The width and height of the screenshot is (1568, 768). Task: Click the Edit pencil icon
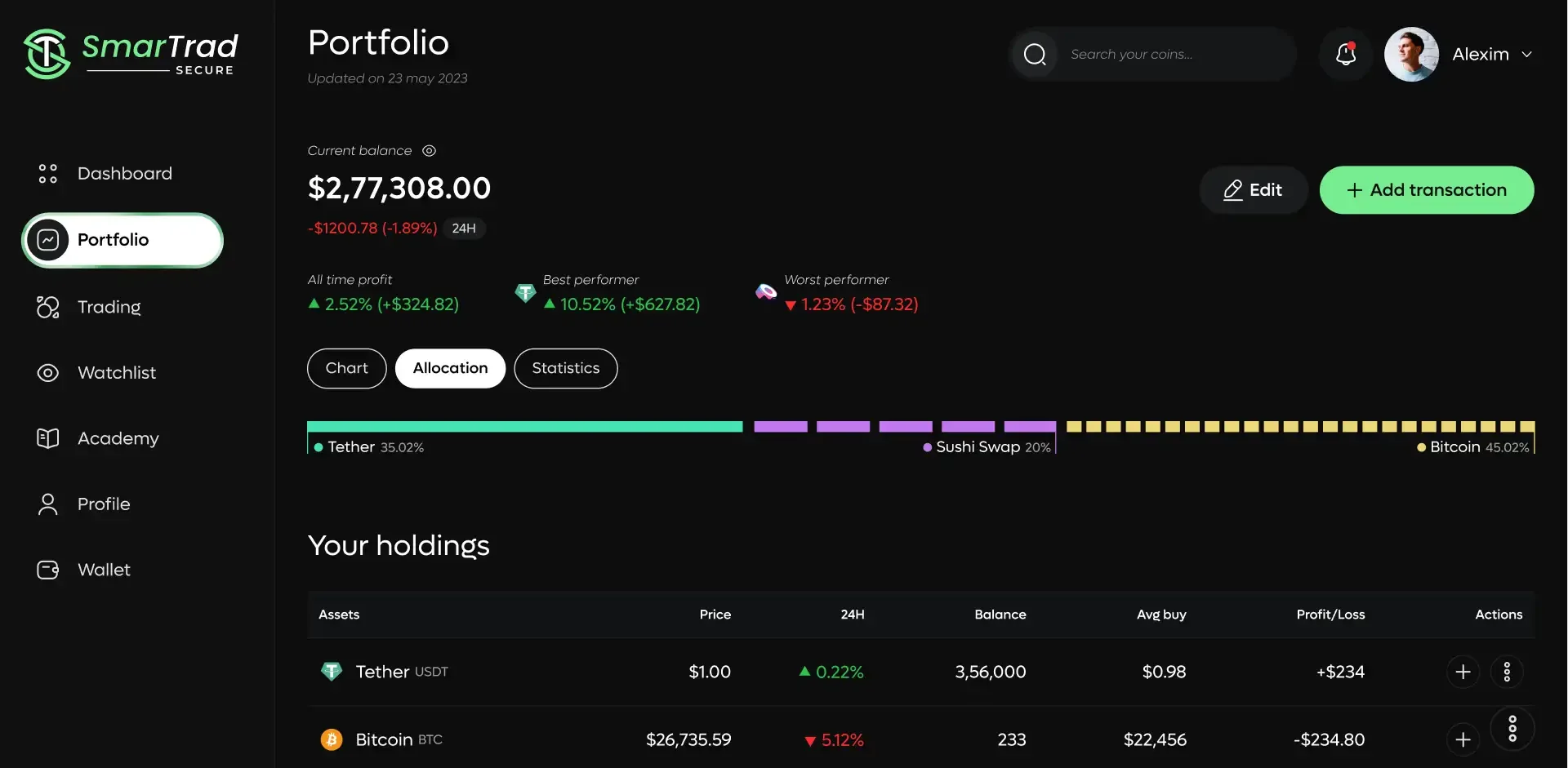[1232, 190]
